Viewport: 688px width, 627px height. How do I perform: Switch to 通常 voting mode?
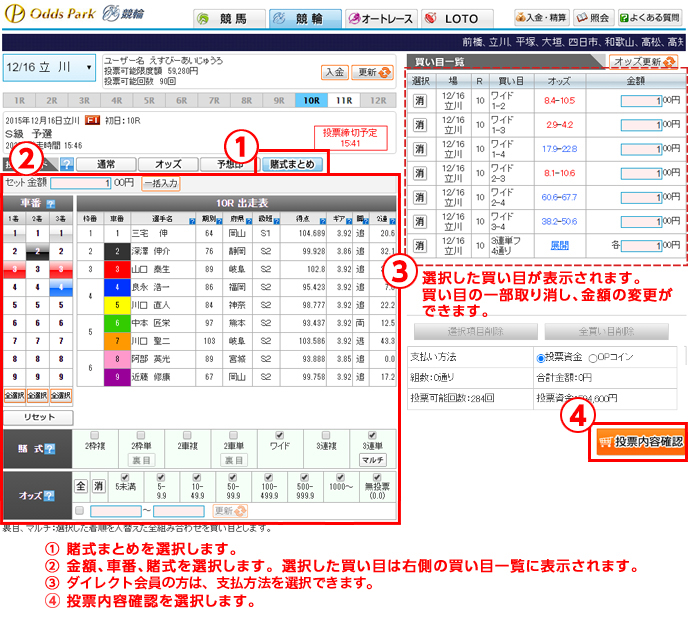[106, 165]
